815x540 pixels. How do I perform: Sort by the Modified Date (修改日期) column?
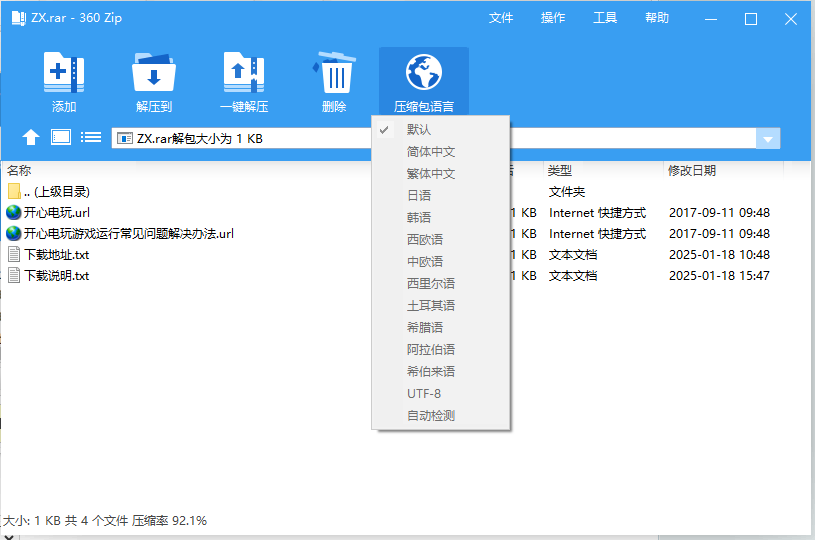692,171
